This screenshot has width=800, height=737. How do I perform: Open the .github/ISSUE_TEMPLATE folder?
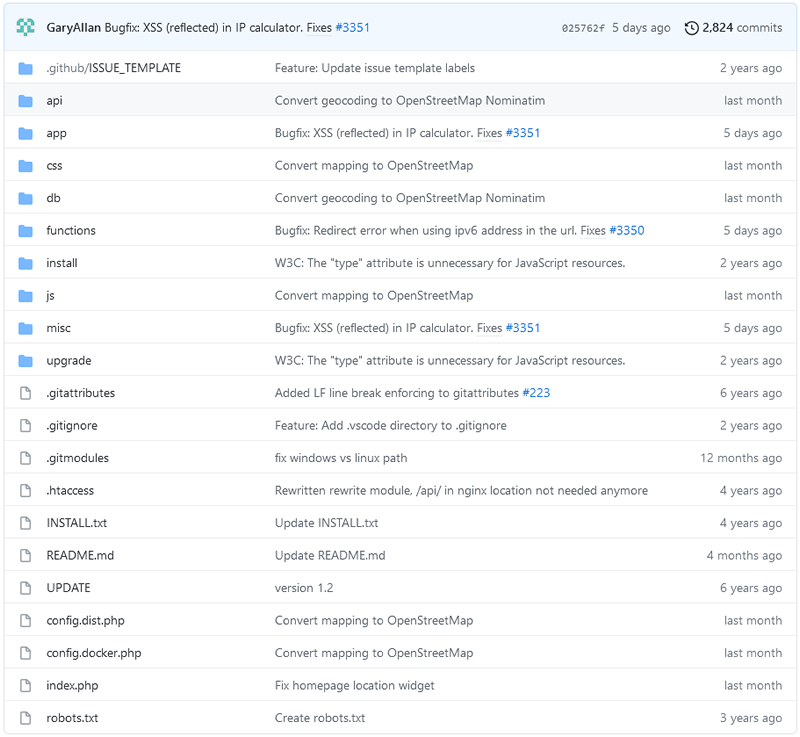113,68
